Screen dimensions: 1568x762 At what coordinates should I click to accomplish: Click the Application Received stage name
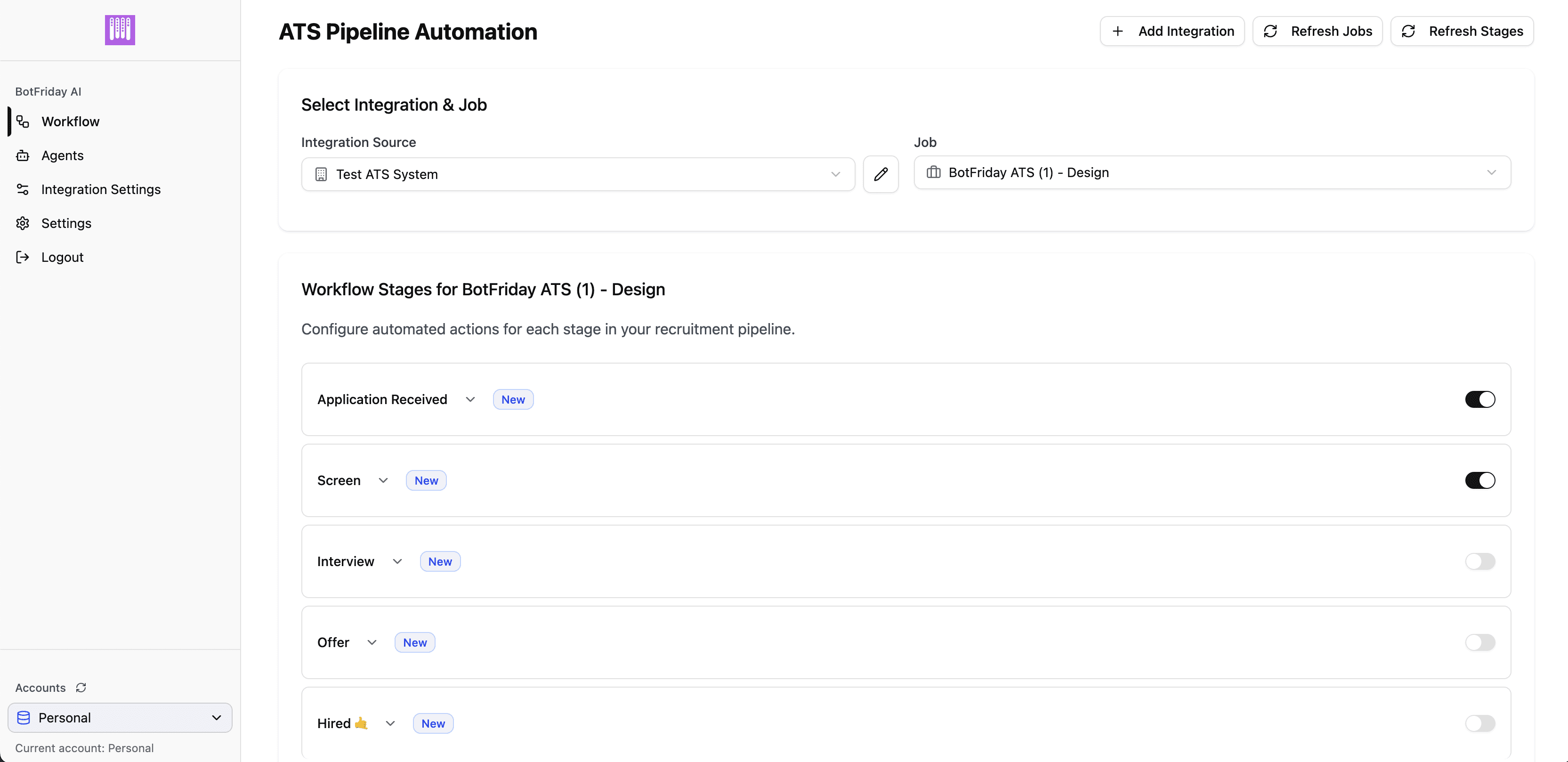pos(382,399)
